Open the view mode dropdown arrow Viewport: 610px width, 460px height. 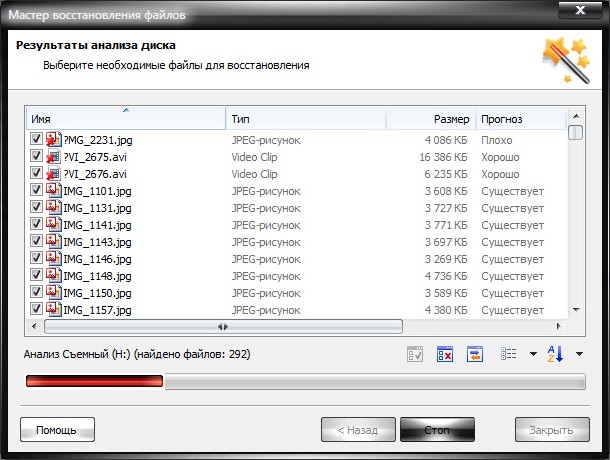[533, 354]
